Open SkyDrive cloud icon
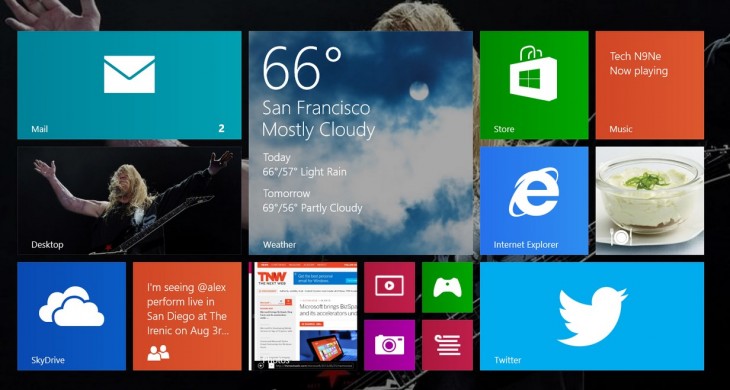Image resolution: width=730 pixels, height=390 pixels. pyautogui.click(x=71, y=306)
